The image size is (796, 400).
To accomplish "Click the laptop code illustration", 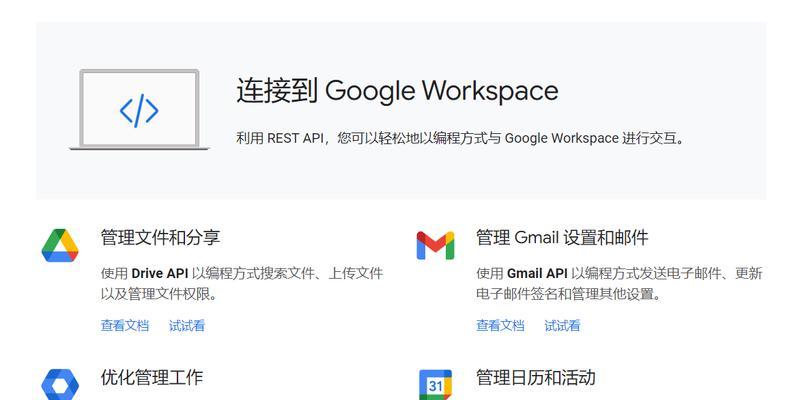I will [x=139, y=110].
